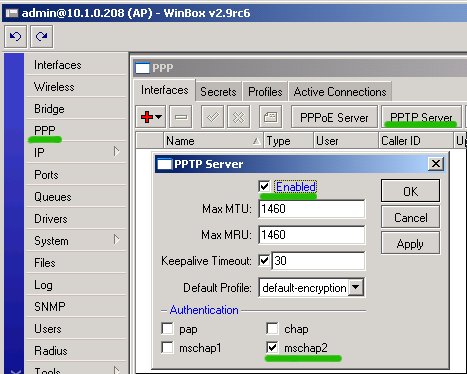Click the OK button
Viewport: 467px width, 374px height.
[410, 191]
